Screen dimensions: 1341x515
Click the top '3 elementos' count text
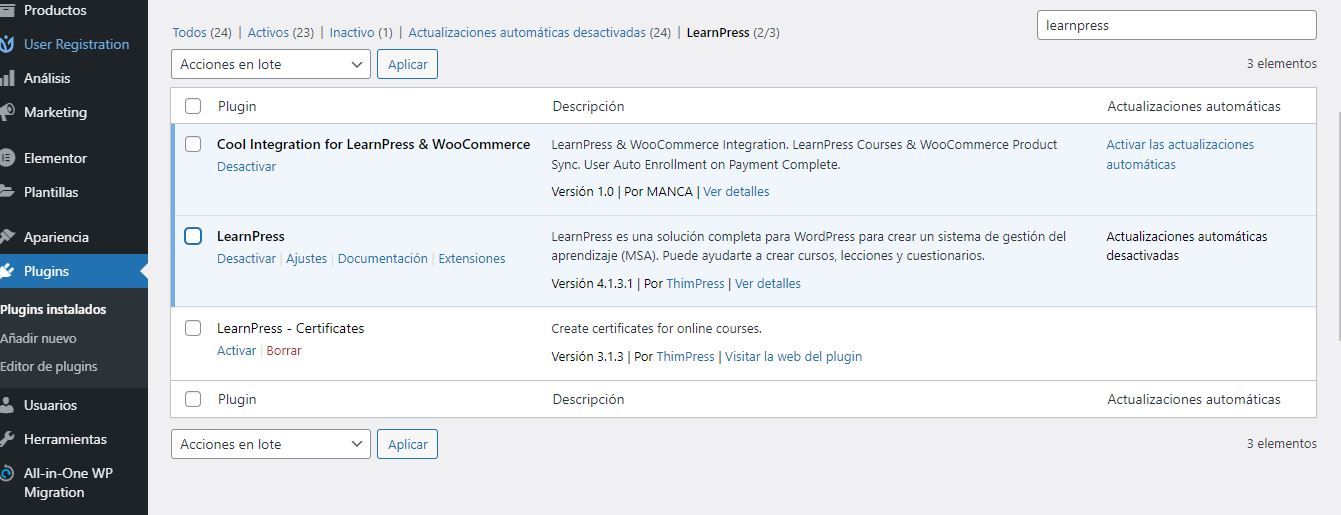tap(1281, 64)
